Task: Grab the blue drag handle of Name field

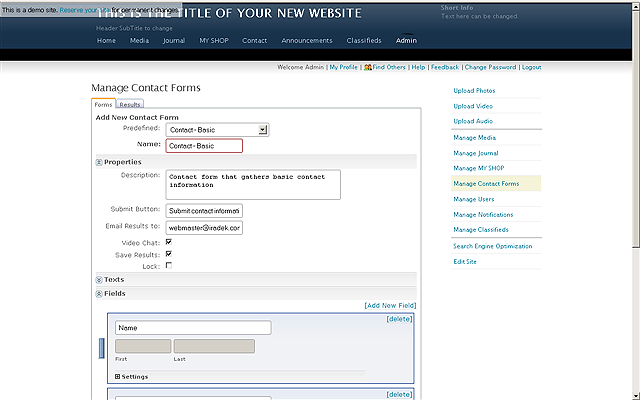Action: click(100, 349)
